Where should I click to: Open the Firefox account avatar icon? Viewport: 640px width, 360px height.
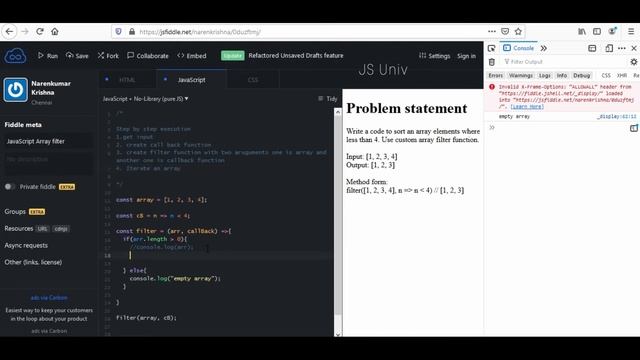[612, 31]
